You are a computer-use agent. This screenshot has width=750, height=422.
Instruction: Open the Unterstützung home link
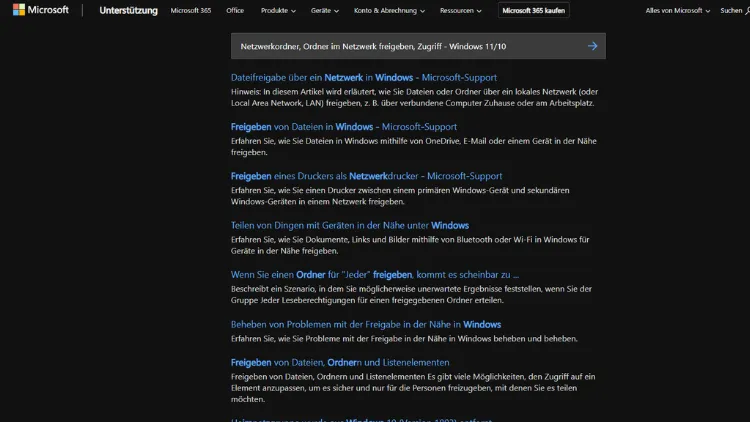(128, 10)
